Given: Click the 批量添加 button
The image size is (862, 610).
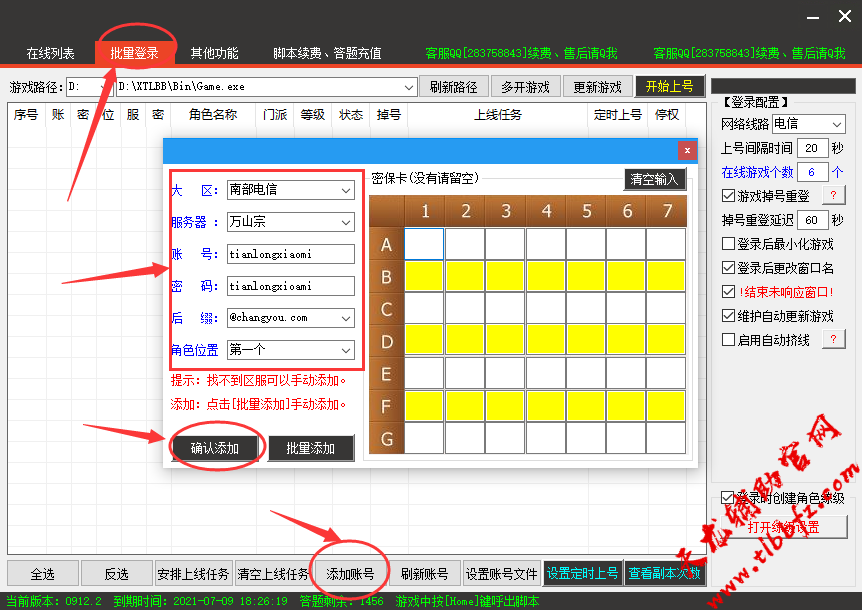Looking at the screenshot, I should (311, 448).
